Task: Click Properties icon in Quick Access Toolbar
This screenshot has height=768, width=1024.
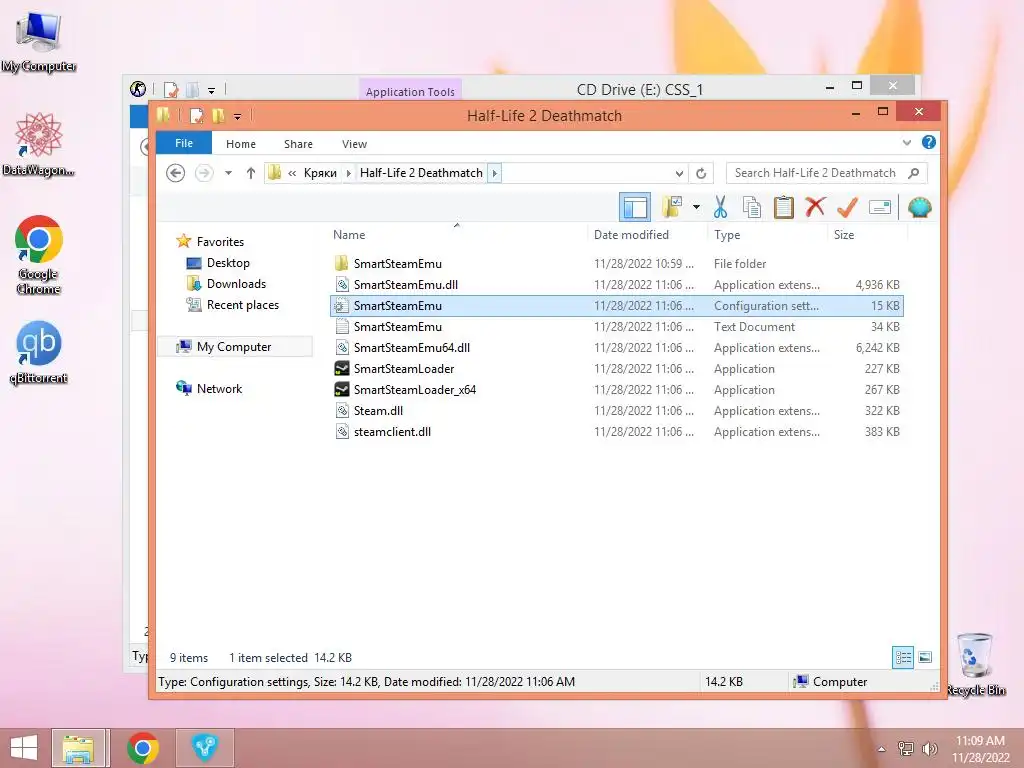Action: pos(196,116)
